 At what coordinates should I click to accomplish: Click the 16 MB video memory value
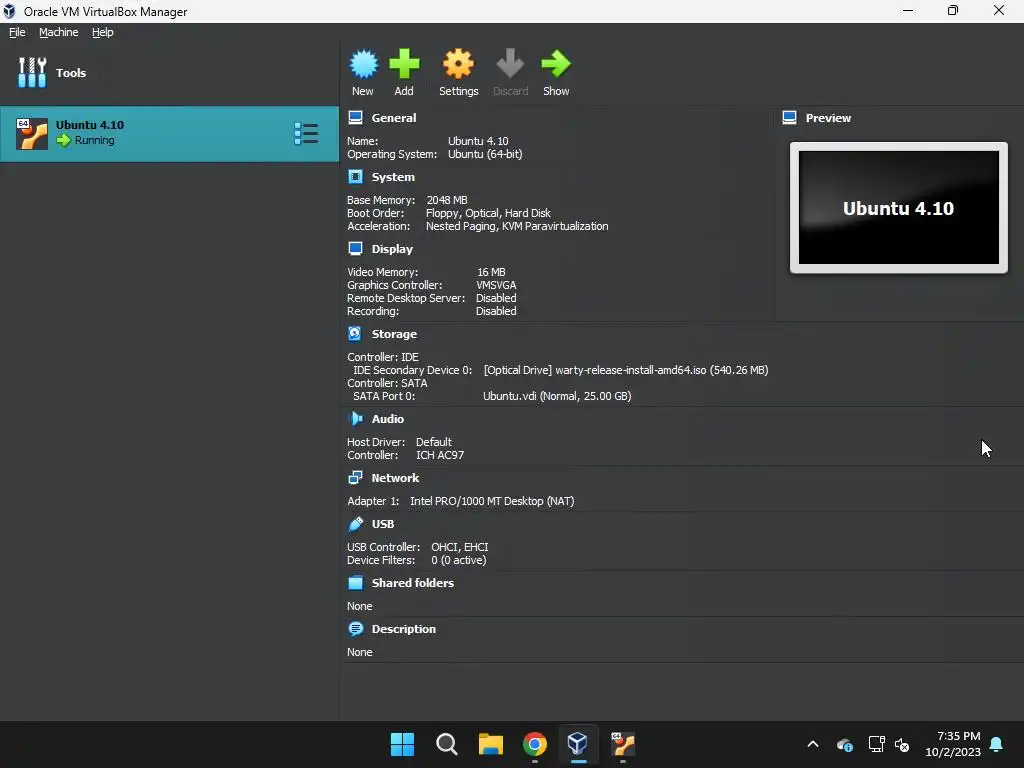[491, 272]
